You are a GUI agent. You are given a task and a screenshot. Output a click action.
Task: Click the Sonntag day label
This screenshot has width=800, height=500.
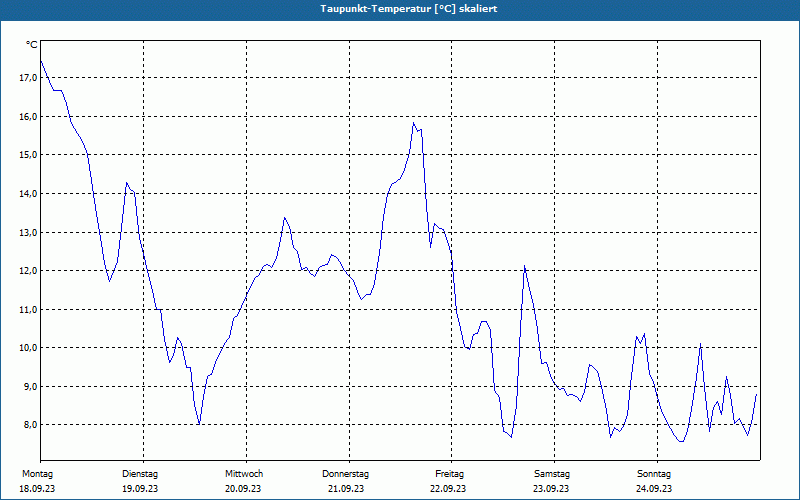pos(654,474)
